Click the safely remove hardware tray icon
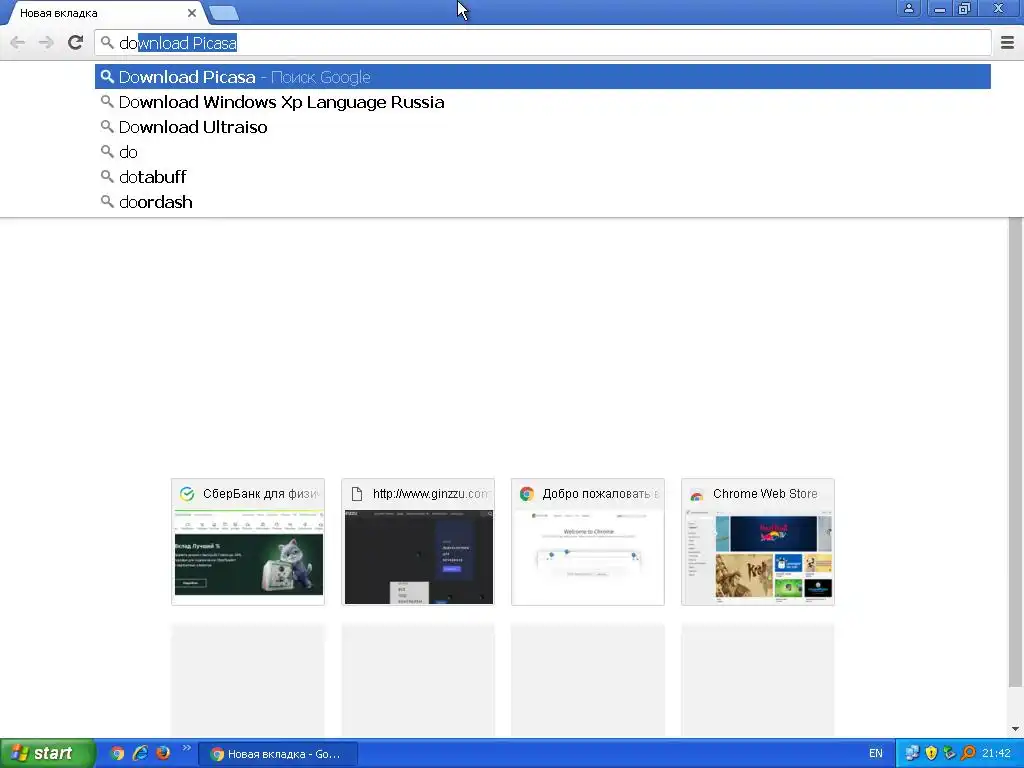This screenshot has height=768, width=1024. [x=950, y=754]
